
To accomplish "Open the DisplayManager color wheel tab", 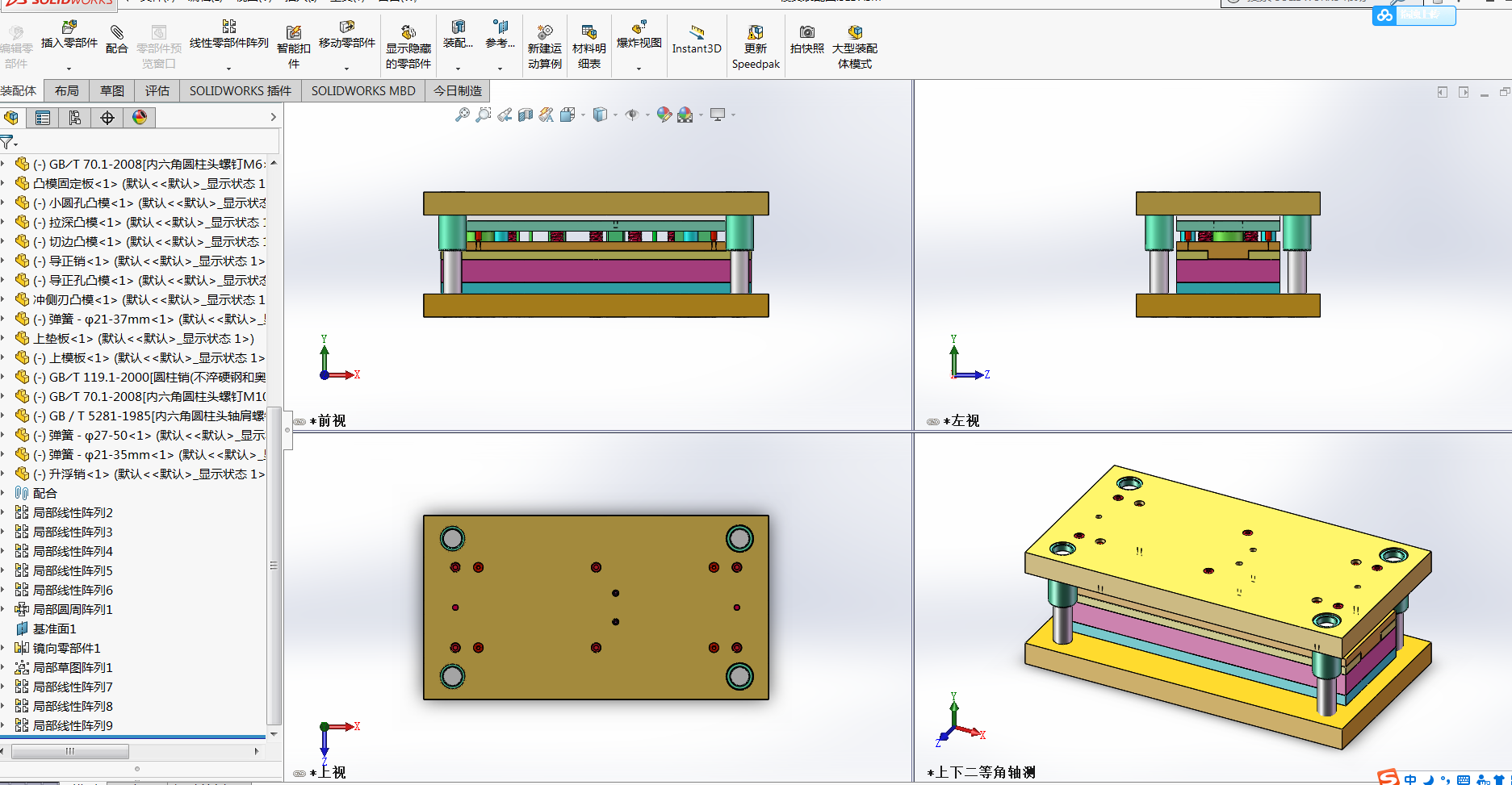I will tap(140, 118).
